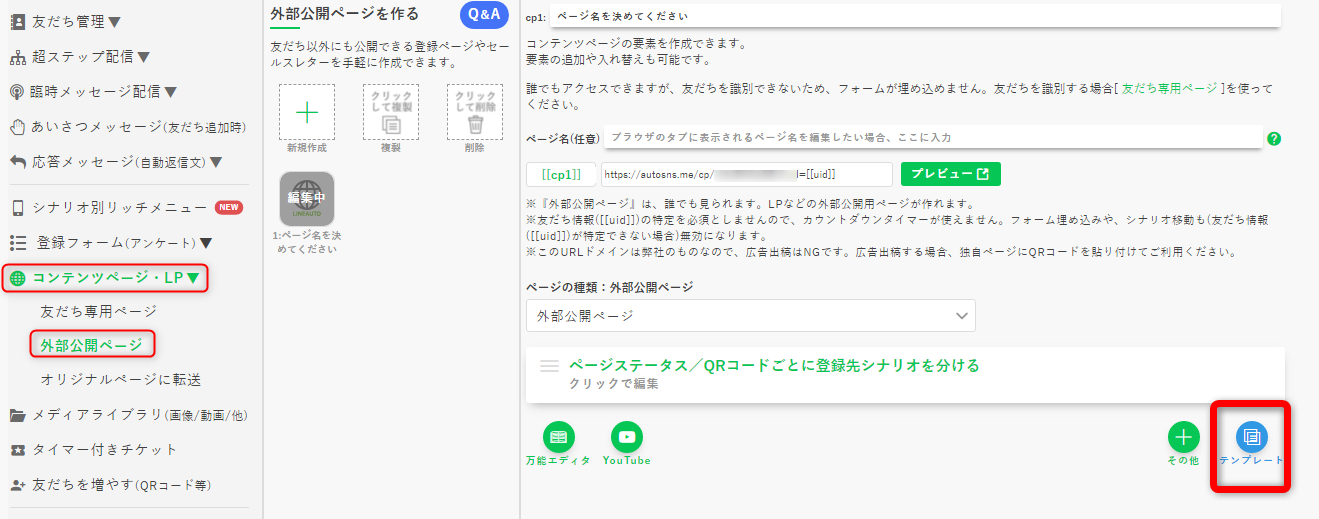Collapse the コンテンツページ・LP section
Image resolution: width=1319 pixels, height=519 pixels.
(x=105, y=278)
